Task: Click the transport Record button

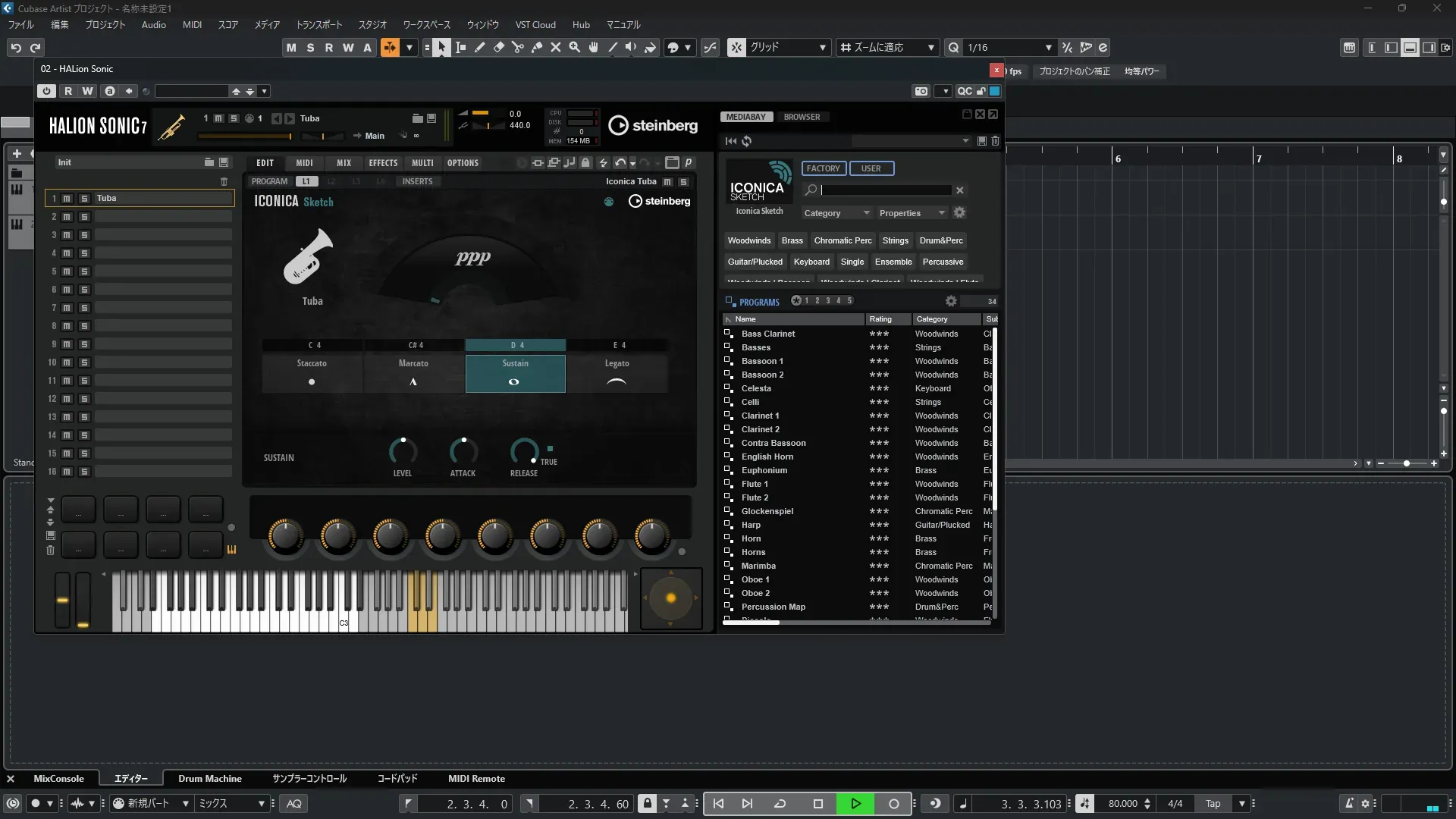Action: (894, 804)
